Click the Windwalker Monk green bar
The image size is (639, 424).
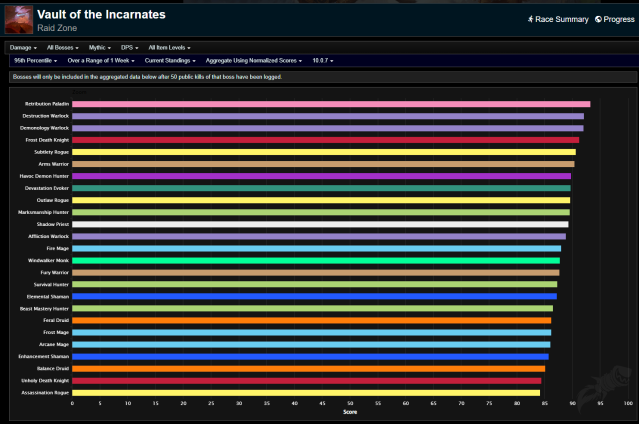pyautogui.click(x=316, y=261)
